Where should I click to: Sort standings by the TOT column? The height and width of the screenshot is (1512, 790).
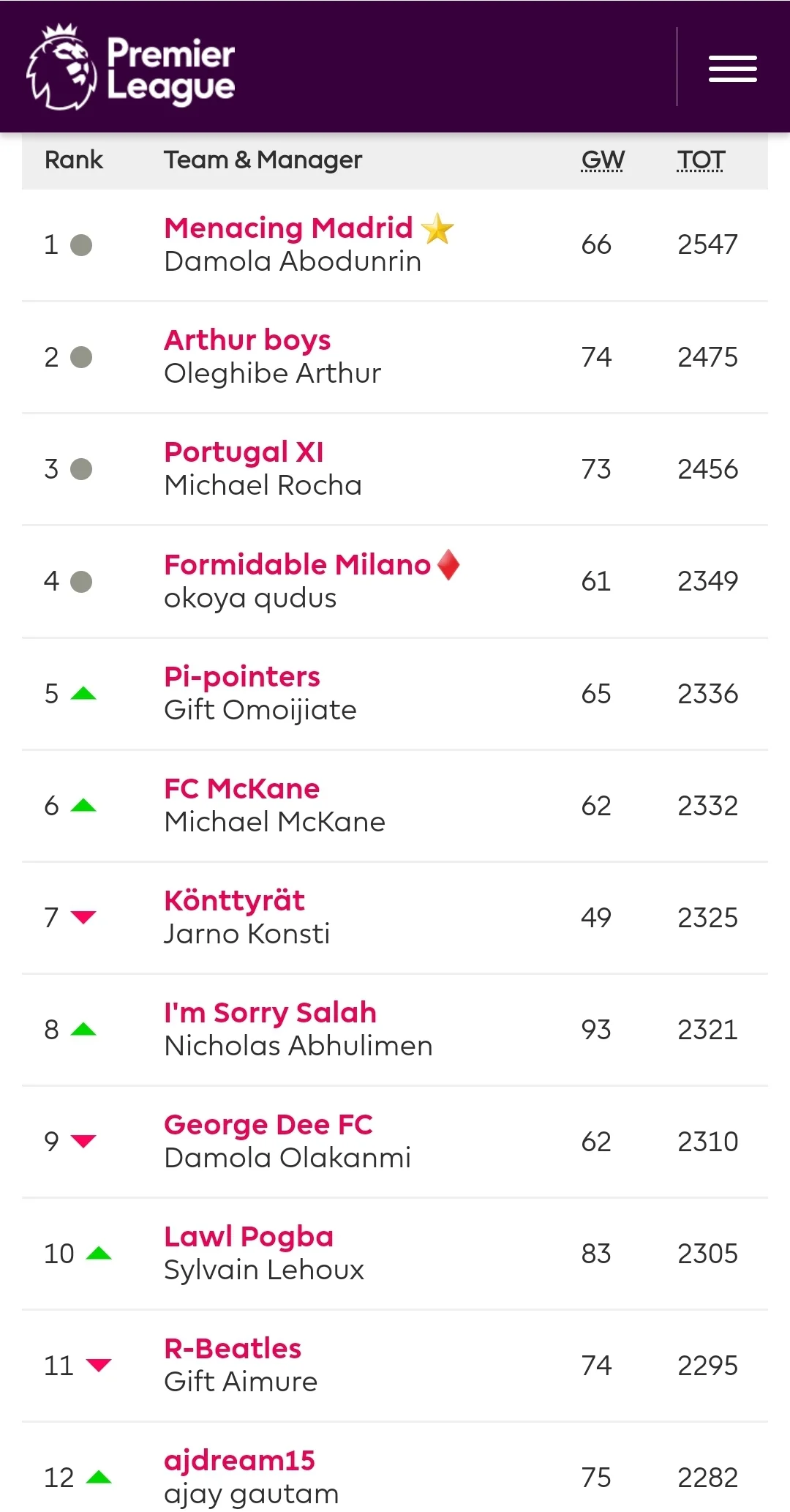pos(699,160)
